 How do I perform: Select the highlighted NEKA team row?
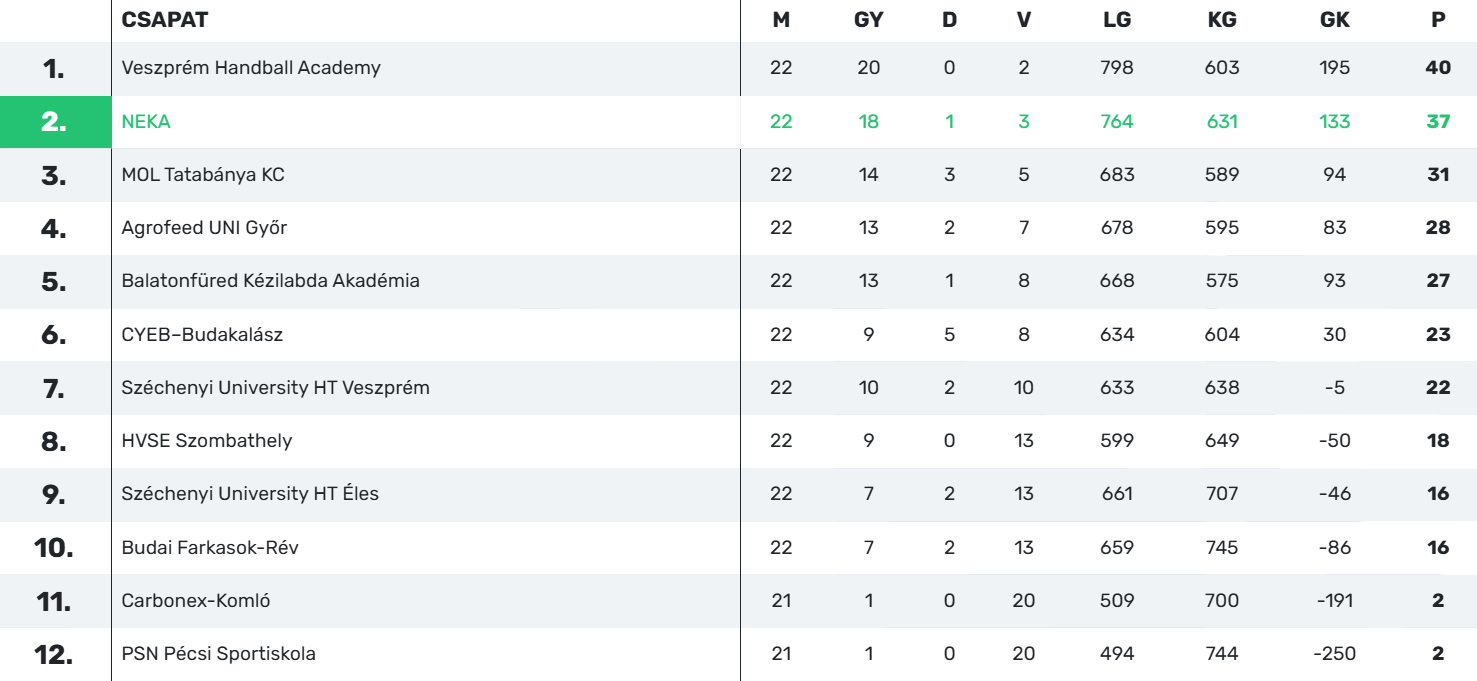[x=738, y=122]
